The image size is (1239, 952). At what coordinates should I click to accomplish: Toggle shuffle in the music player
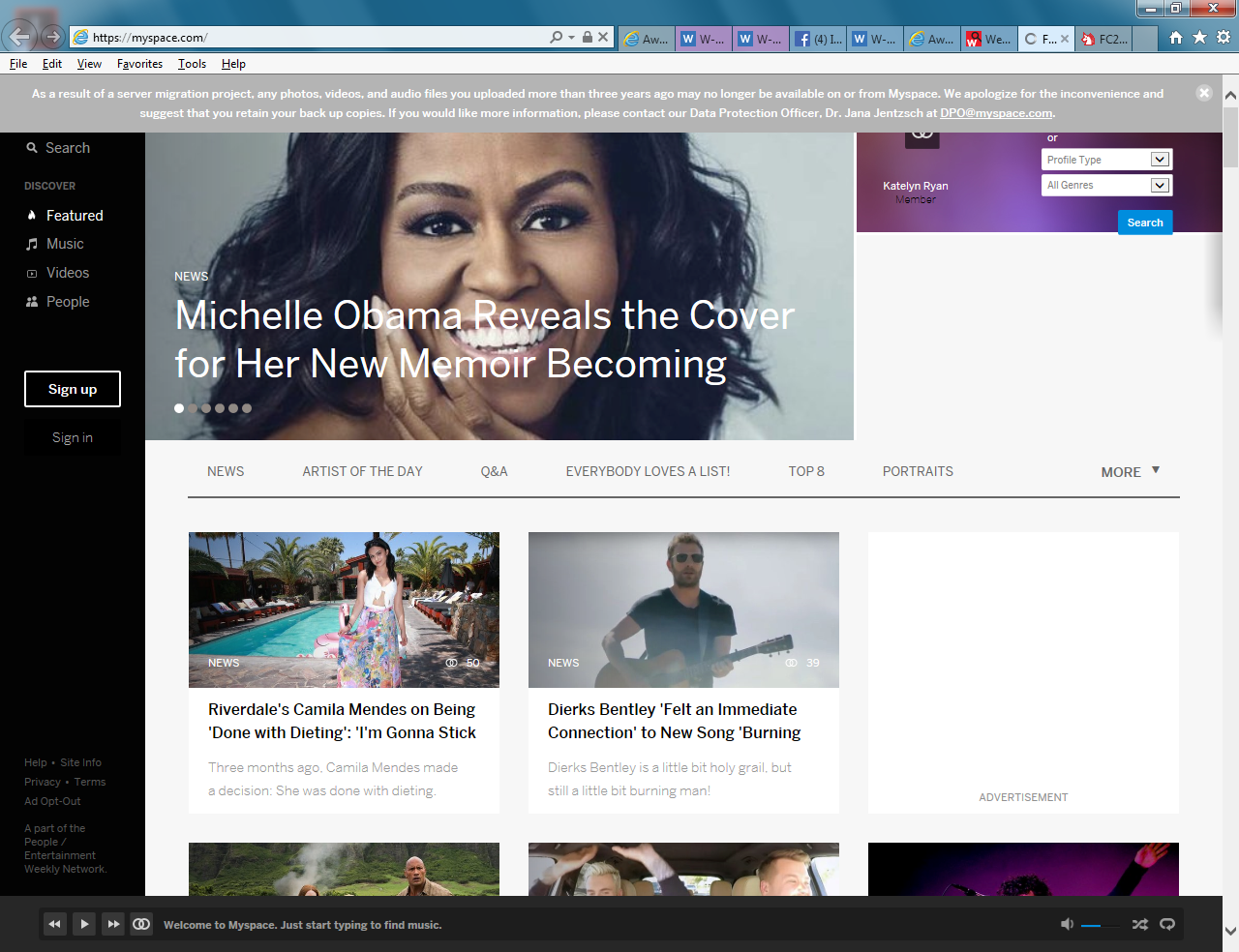coord(1139,924)
